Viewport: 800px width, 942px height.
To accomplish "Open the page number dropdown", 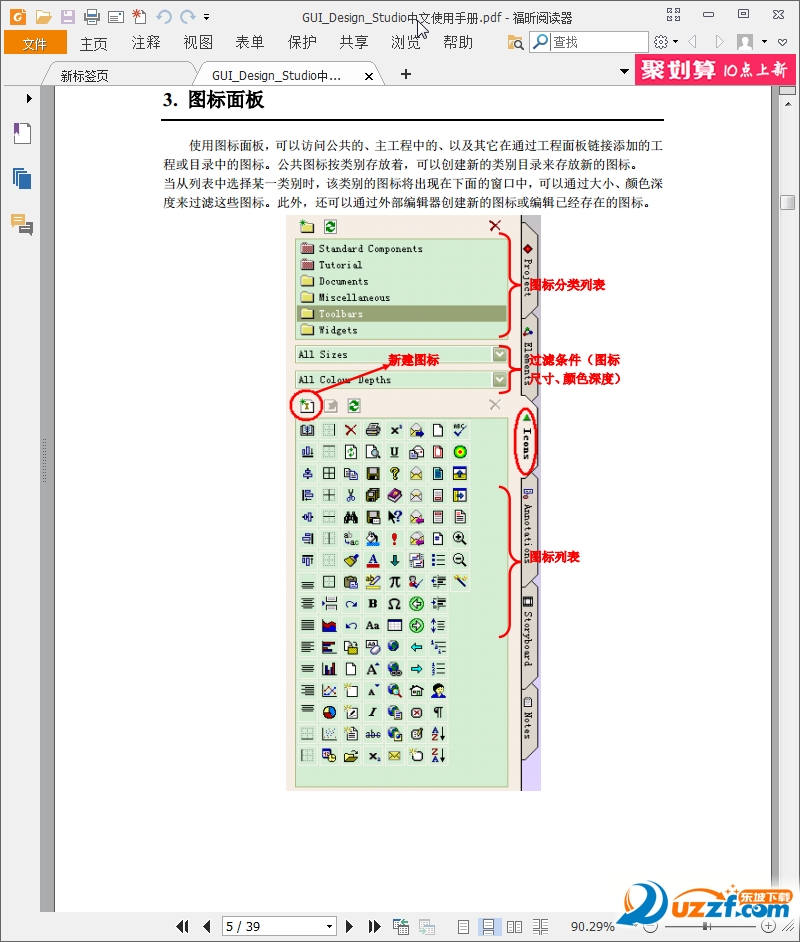I will [329, 926].
